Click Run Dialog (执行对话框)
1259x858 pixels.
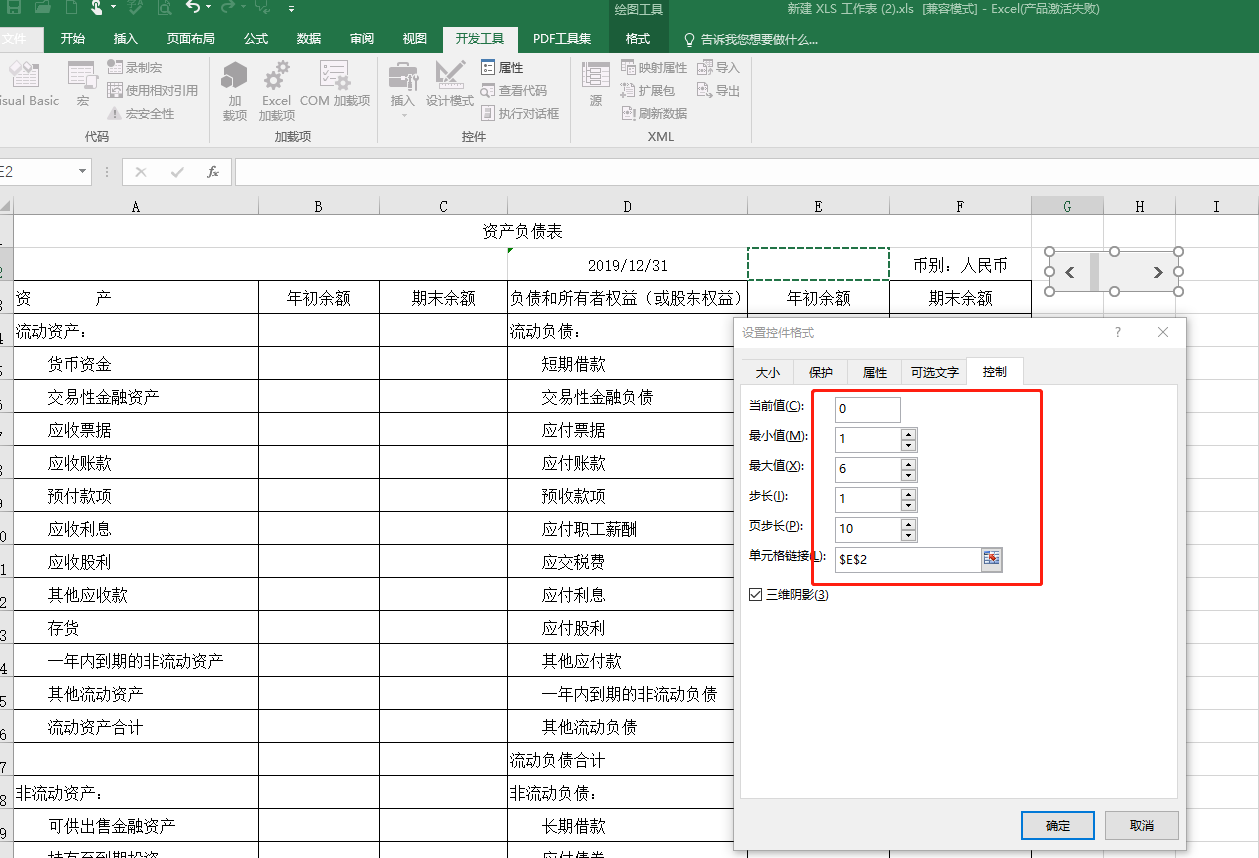coord(520,113)
